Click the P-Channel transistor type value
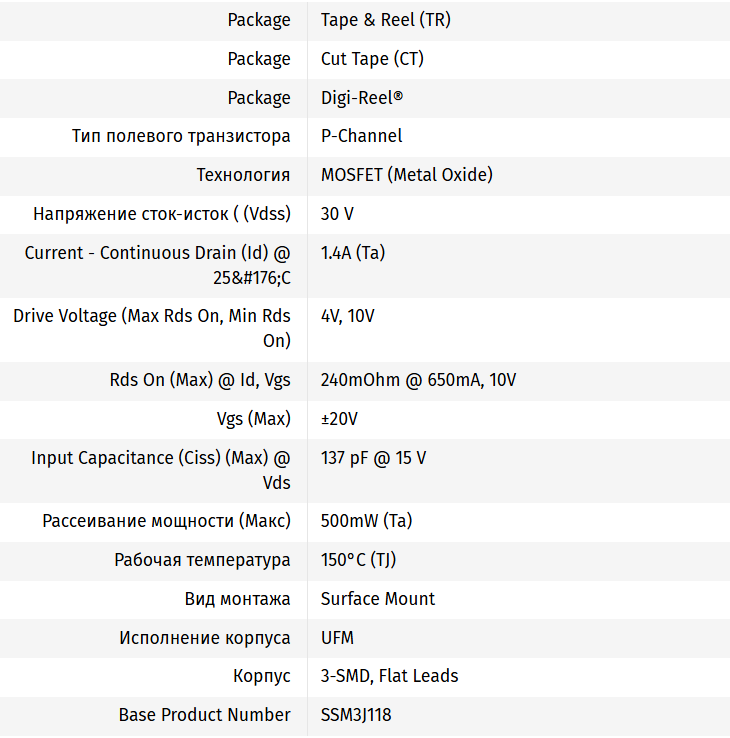730x738 pixels. [x=361, y=136]
